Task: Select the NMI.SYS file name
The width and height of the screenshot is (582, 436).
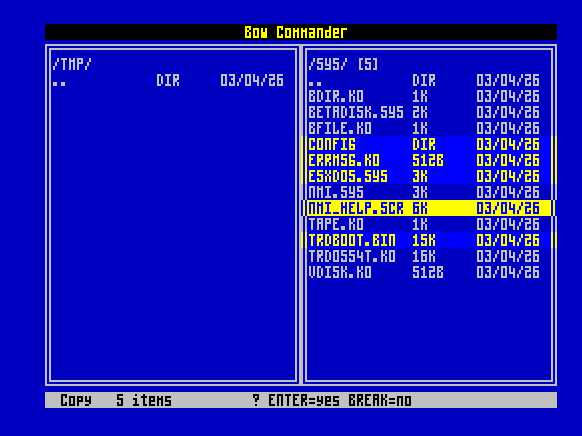Action: coord(336,192)
